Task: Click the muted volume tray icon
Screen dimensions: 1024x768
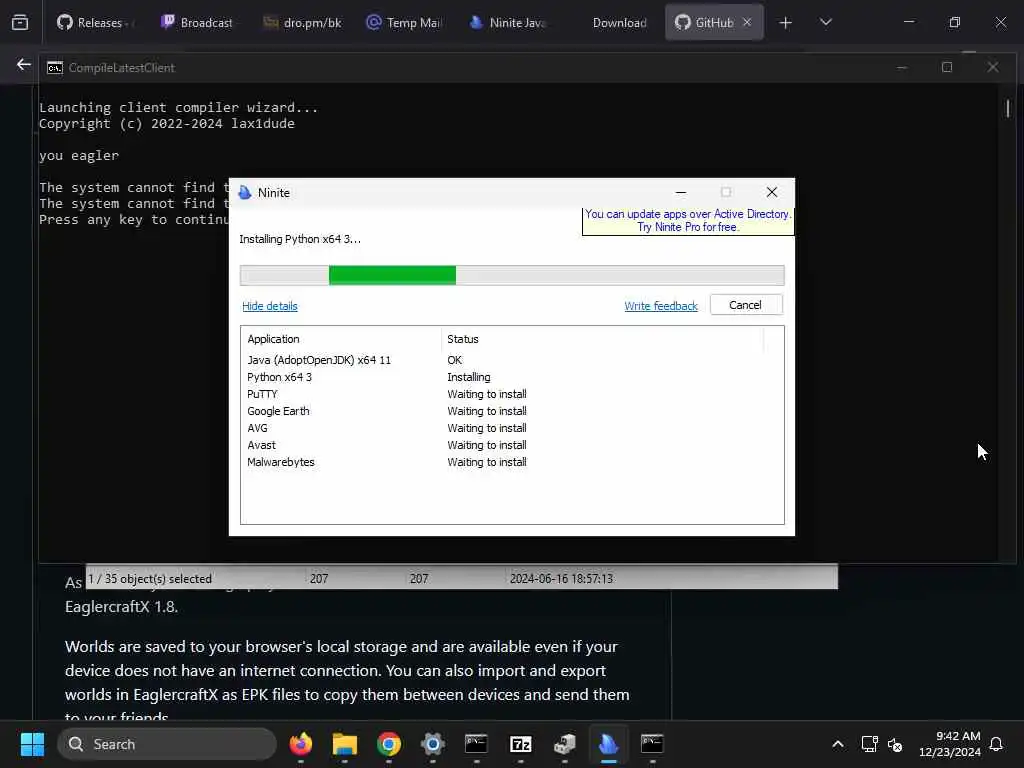Action: 895,744
